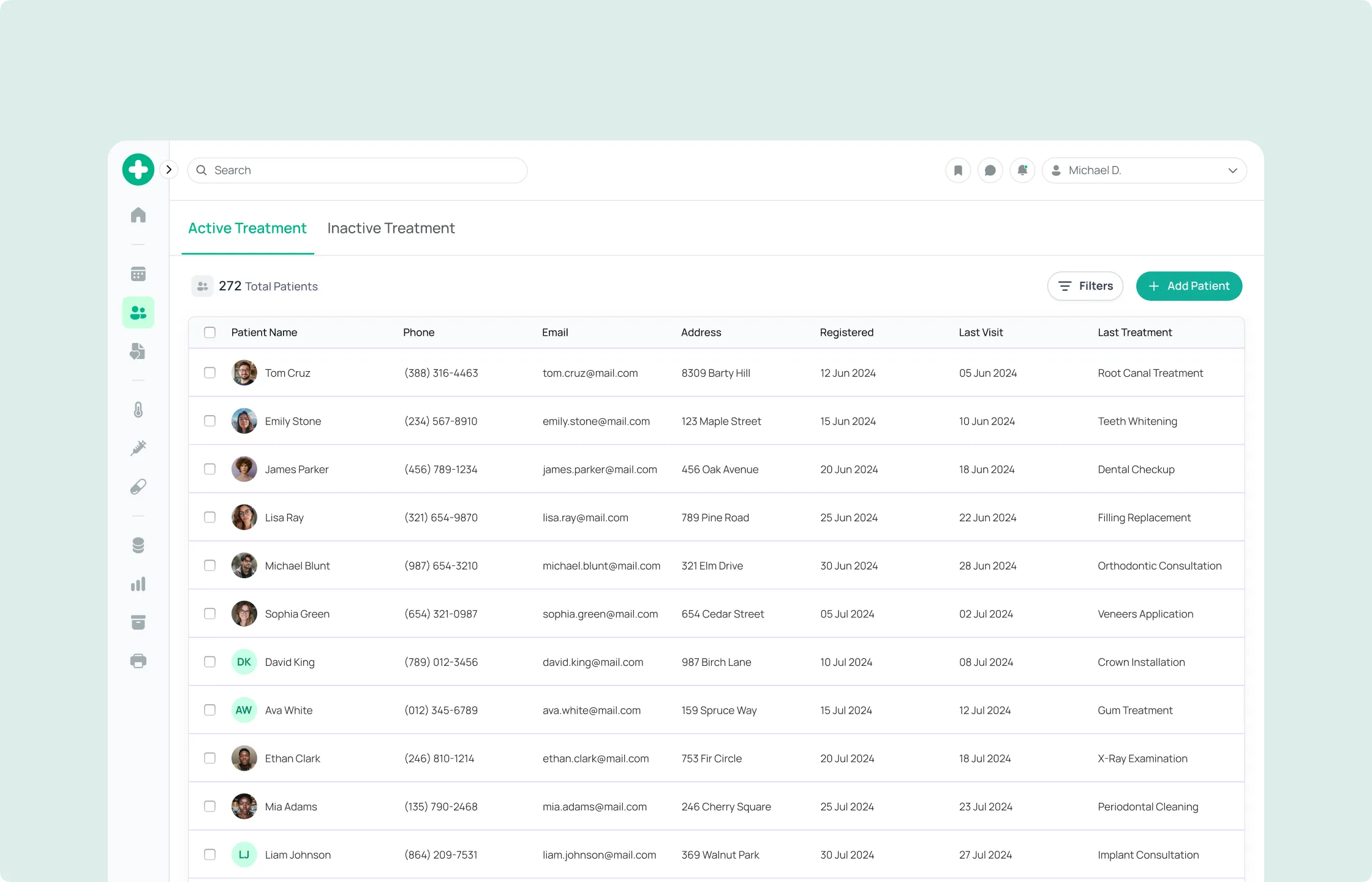Open the printer sidebar icon

(138, 661)
